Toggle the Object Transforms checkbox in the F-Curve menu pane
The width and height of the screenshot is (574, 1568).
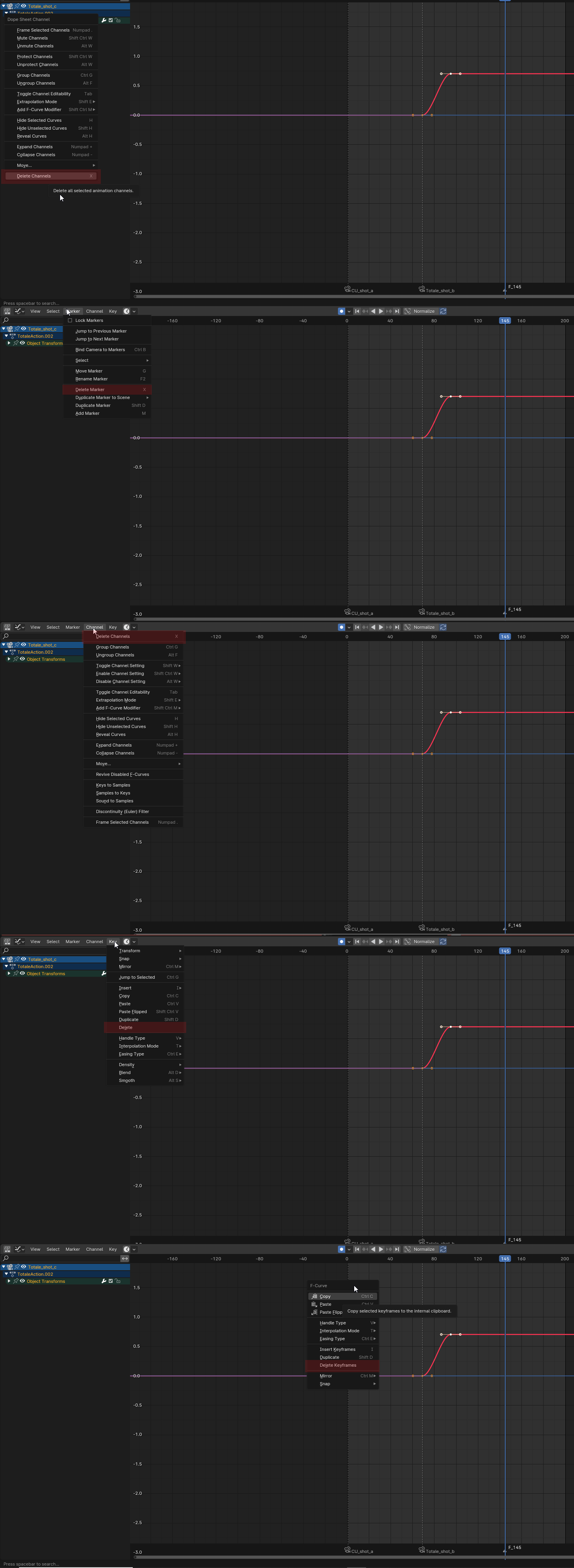(x=111, y=1281)
